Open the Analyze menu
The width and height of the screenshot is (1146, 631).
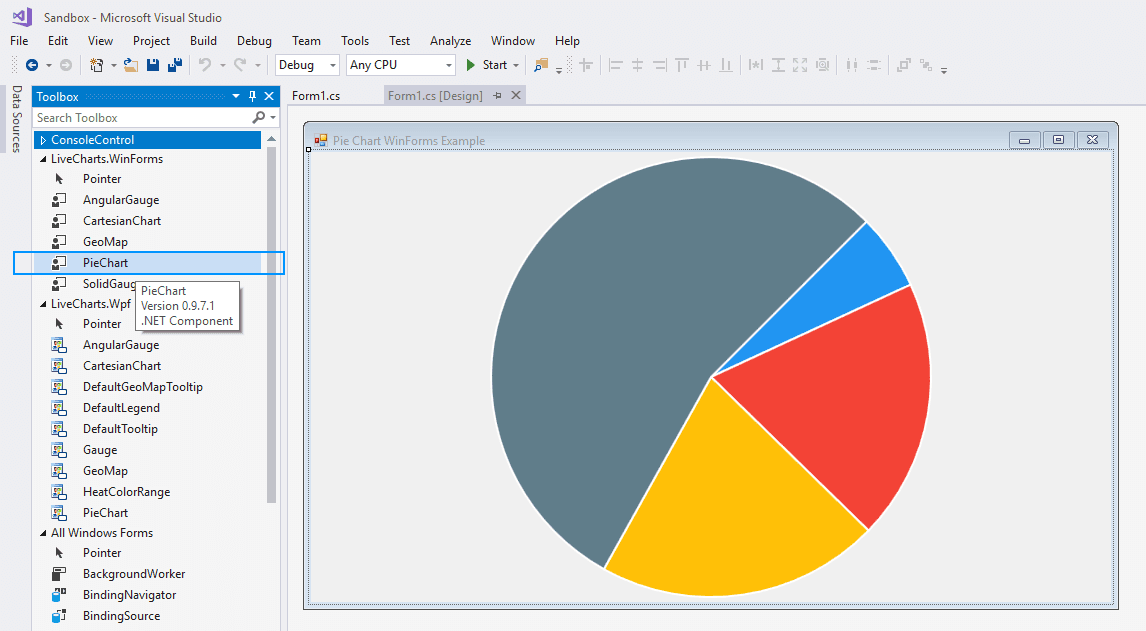[x=450, y=41]
